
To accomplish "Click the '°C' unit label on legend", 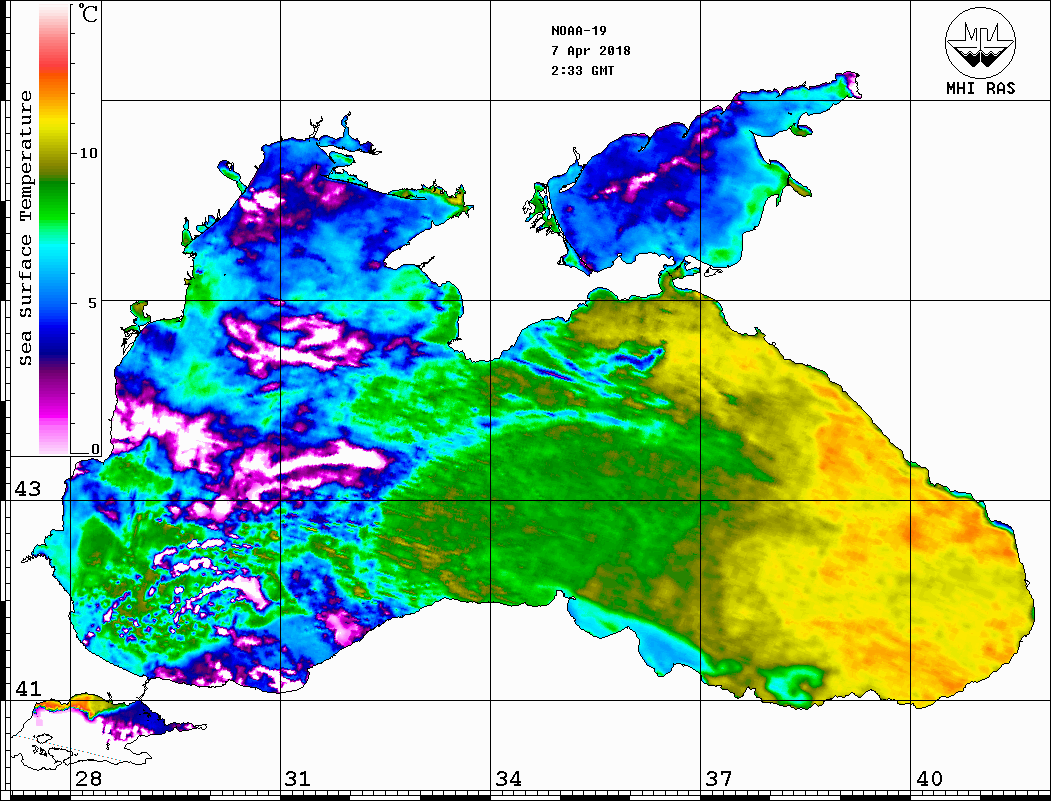I will [88, 13].
